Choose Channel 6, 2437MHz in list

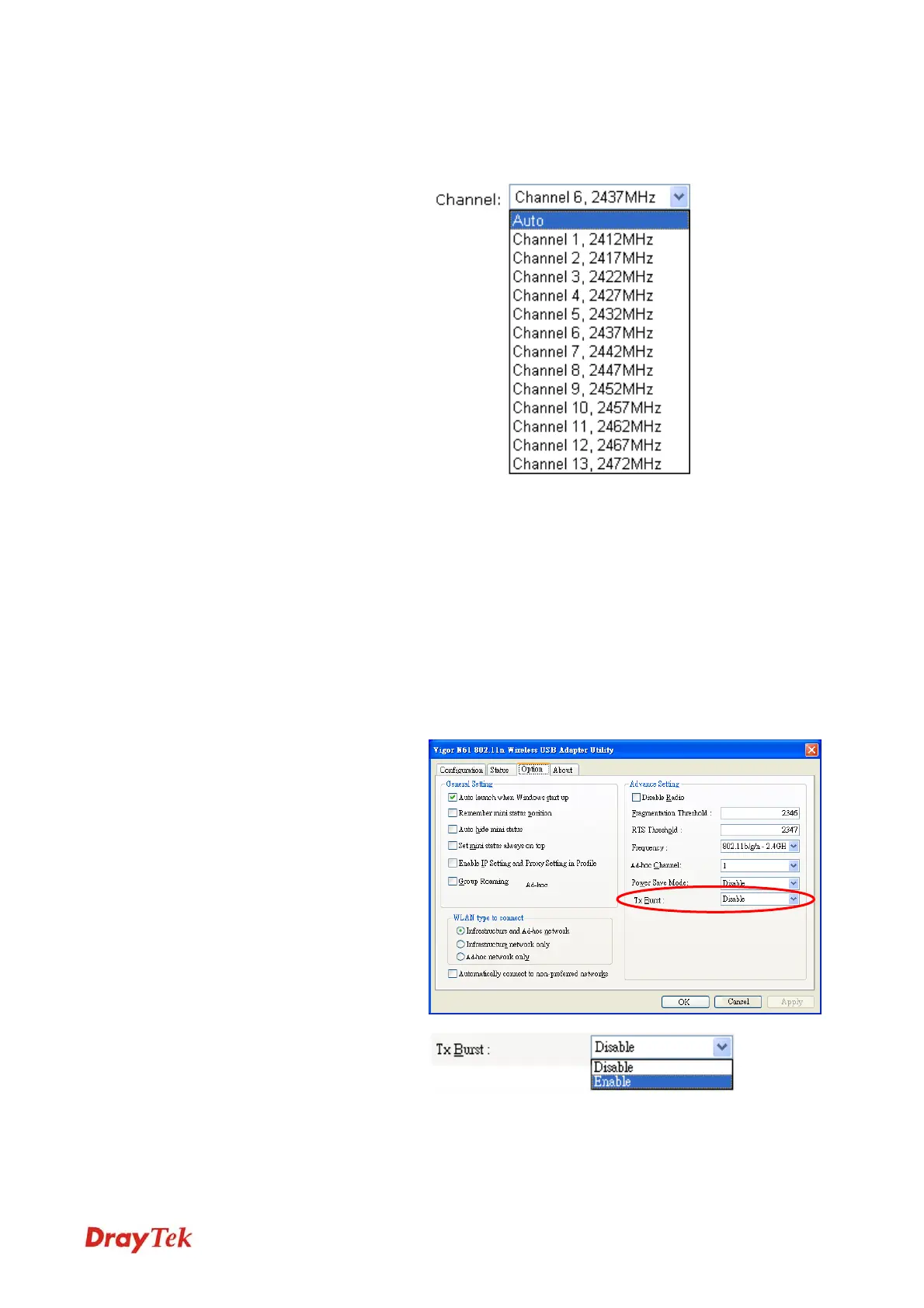(599, 332)
